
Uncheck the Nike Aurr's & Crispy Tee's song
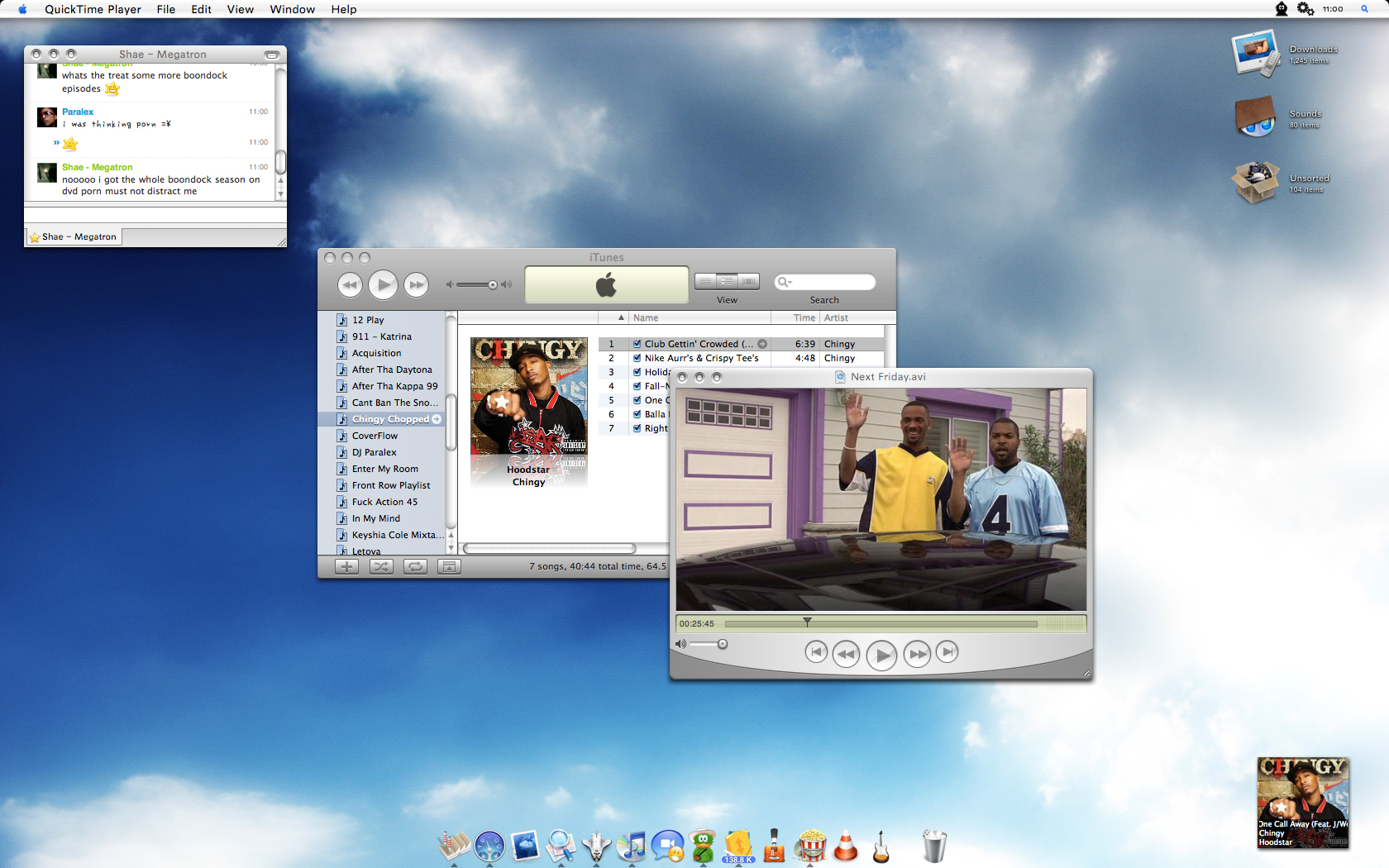(x=637, y=358)
